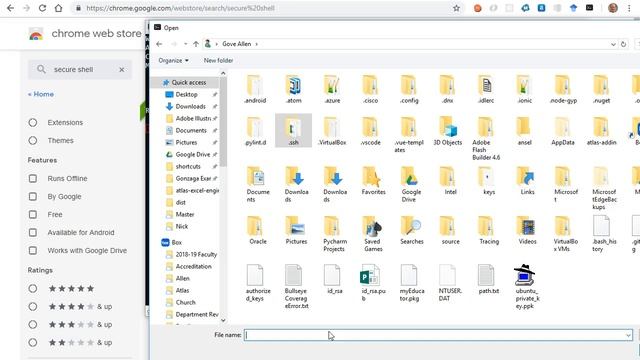The width and height of the screenshot is (640, 360).
Task: Select the Google Drive folder in file grid
Action: [411, 184]
